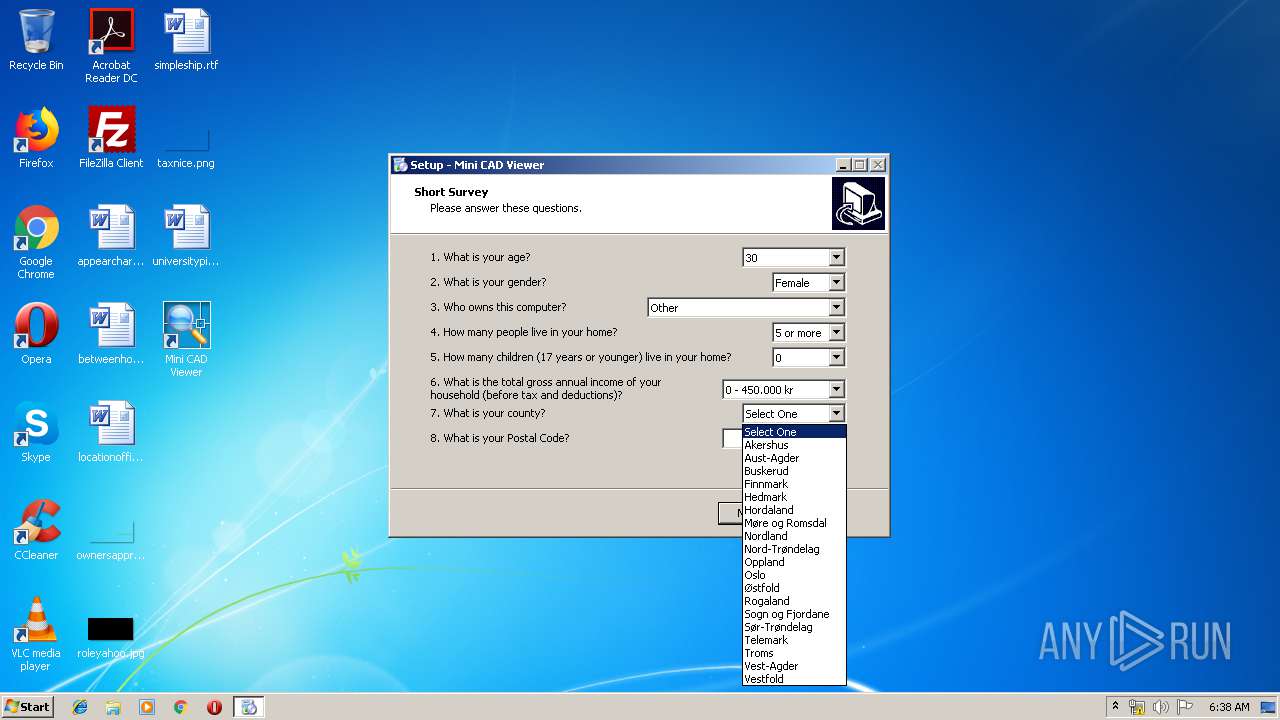
Task: Select Aust-Agder from county list
Action: [x=794, y=458]
